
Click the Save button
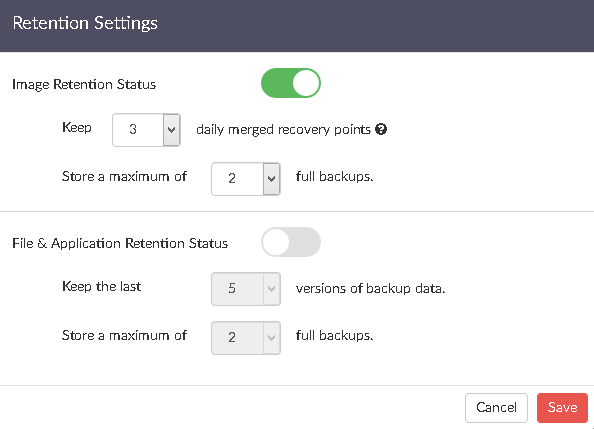[562, 408]
